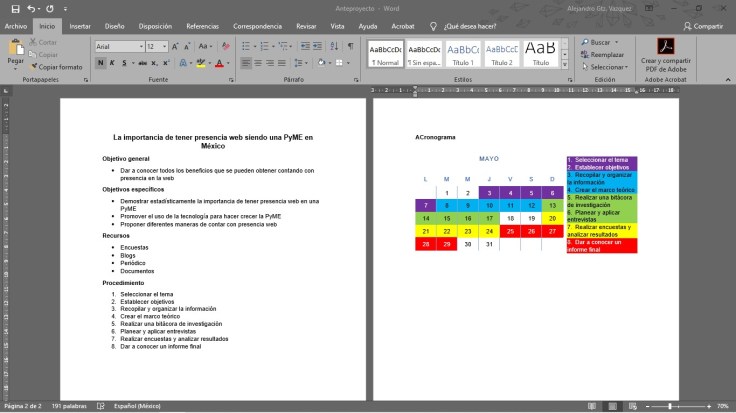Sort the selected text alphabetically
736x413 pixels.
tap(334, 46)
